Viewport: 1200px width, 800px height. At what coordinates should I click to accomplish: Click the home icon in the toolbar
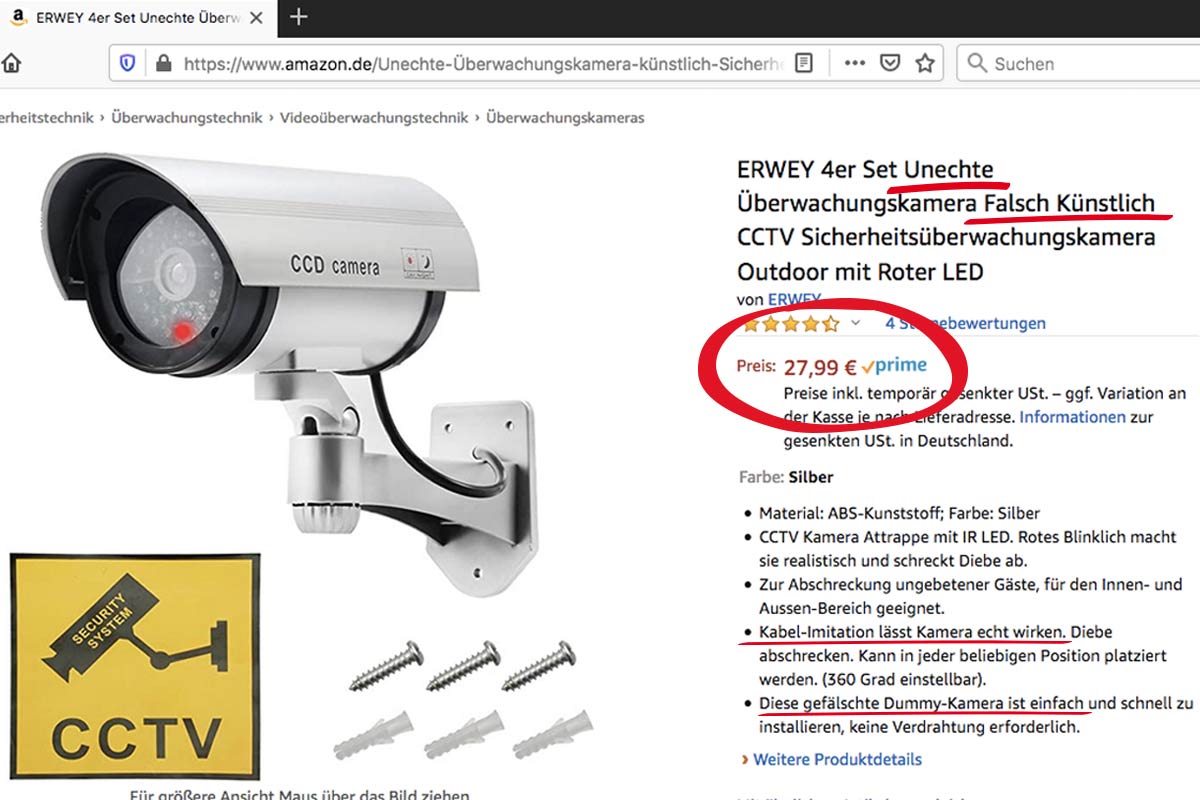(x=9, y=63)
